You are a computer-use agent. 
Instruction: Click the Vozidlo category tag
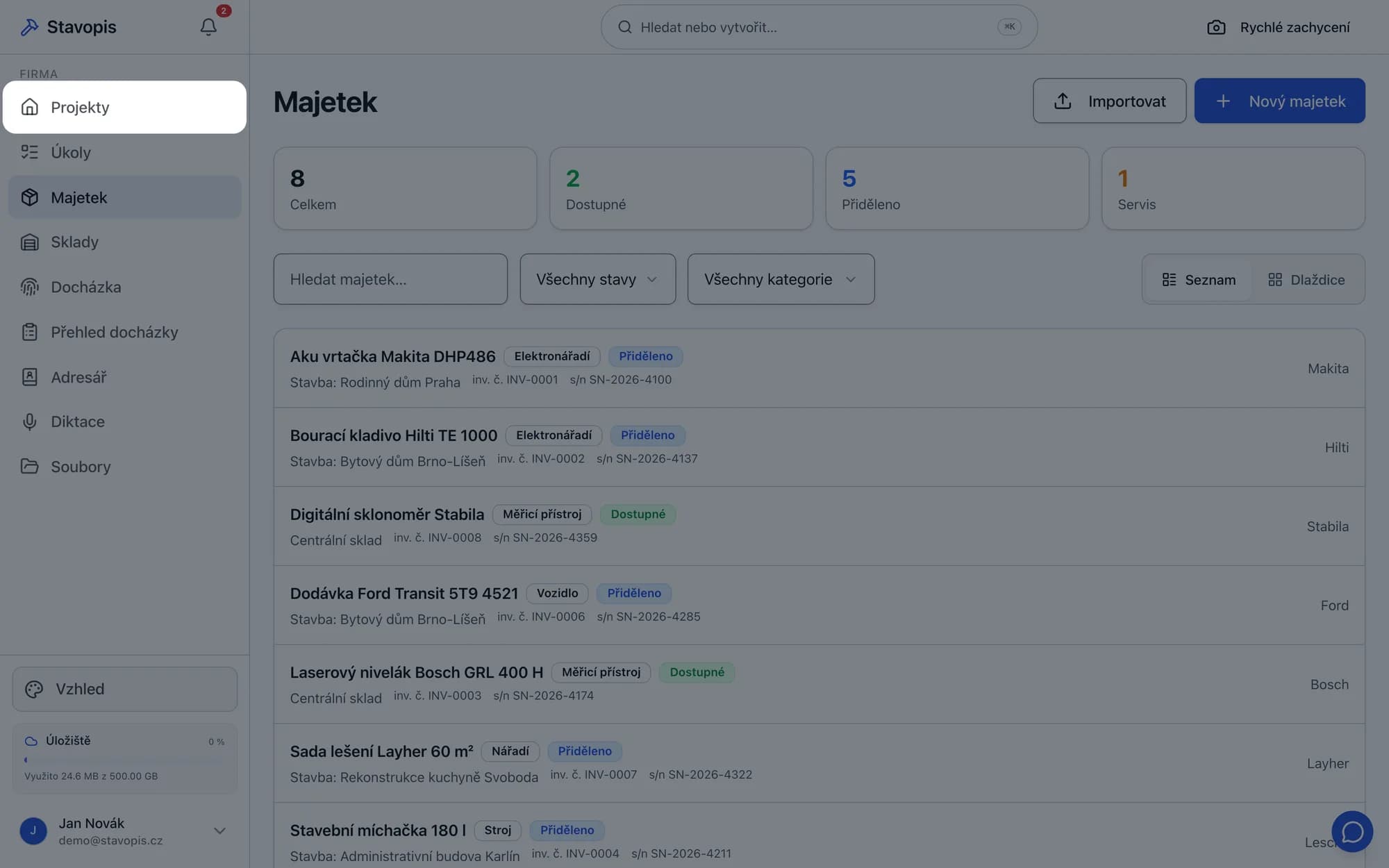click(557, 593)
